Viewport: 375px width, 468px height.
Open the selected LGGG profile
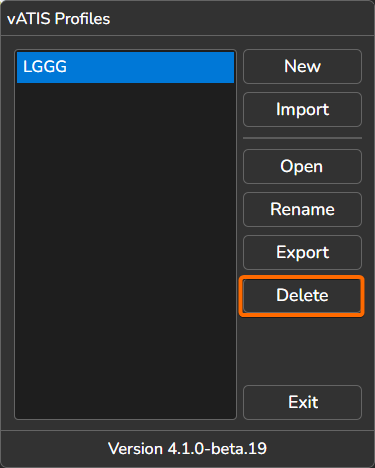[302, 166]
